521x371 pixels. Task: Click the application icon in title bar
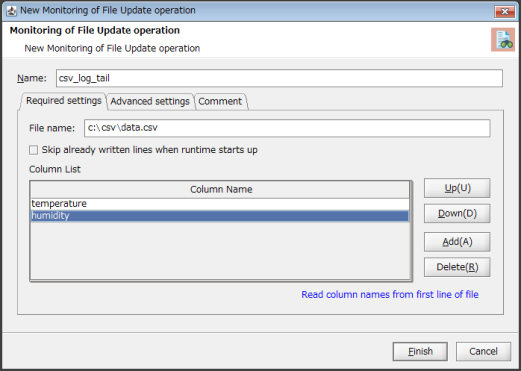click(x=11, y=11)
